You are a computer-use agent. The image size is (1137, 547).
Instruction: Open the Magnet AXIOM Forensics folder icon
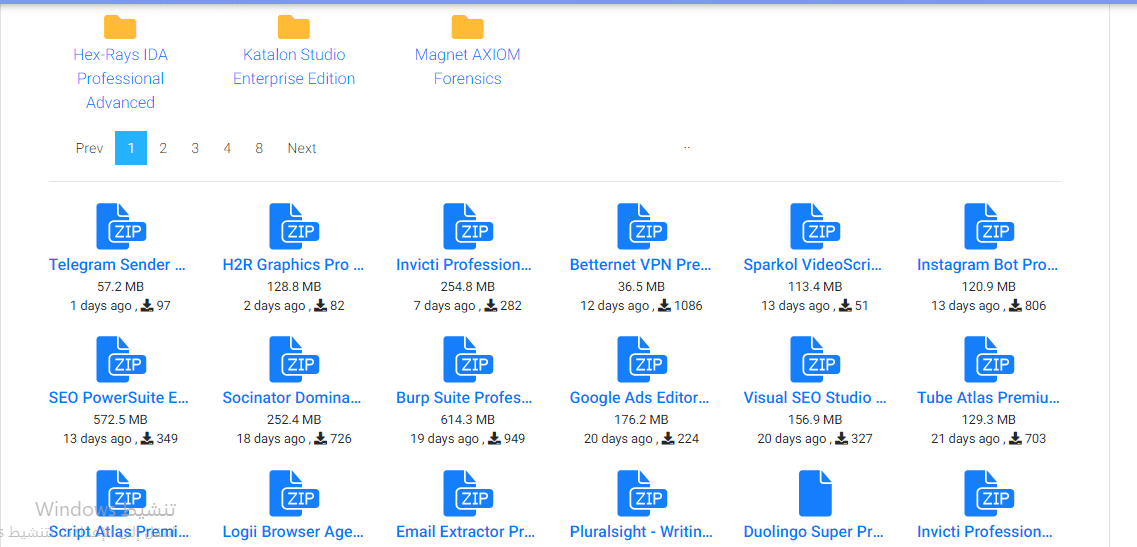467,27
